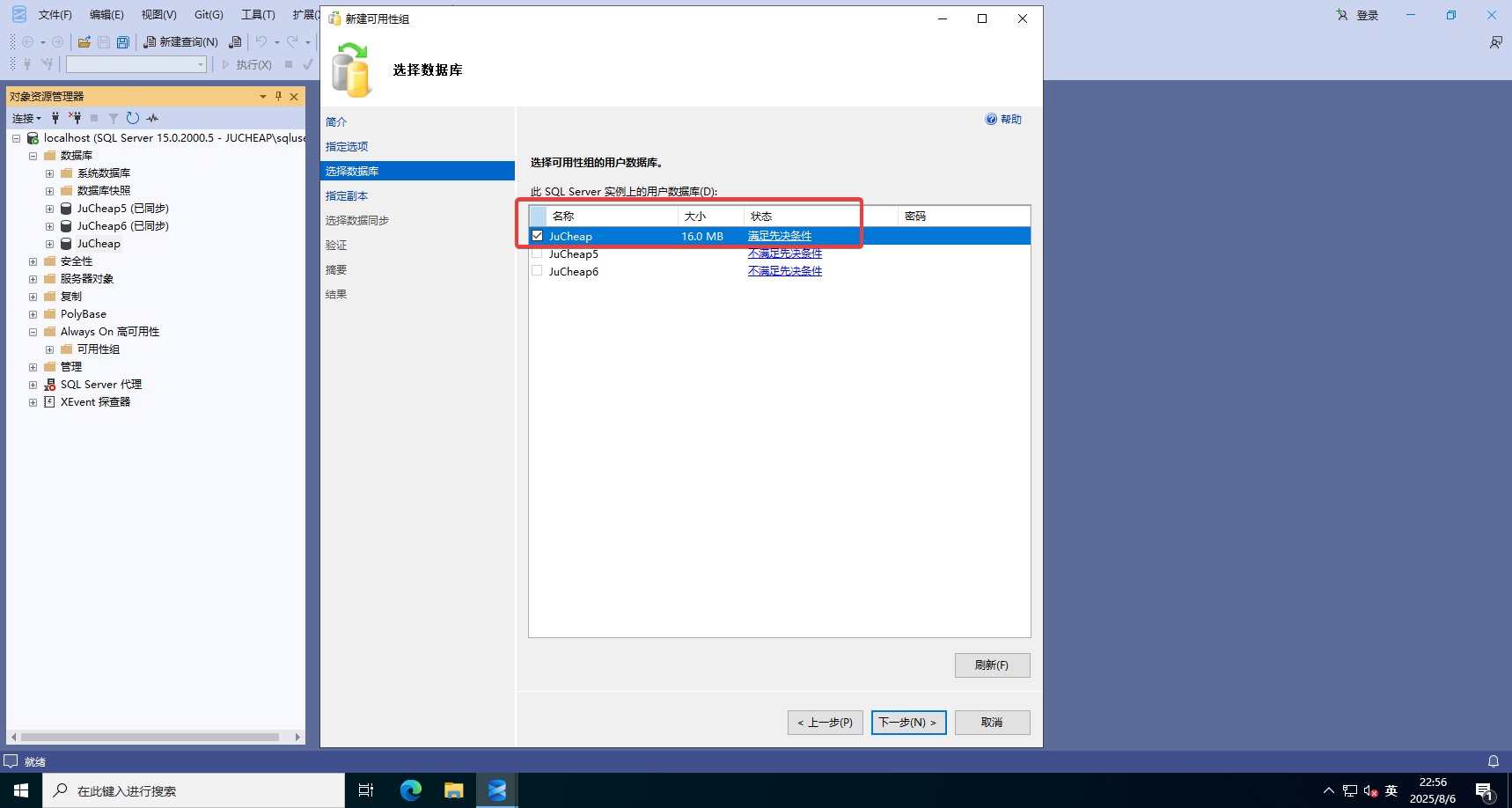The image size is (1512, 808).
Task: Collapse 数据库 tree node
Action: [x=33, y=156]
